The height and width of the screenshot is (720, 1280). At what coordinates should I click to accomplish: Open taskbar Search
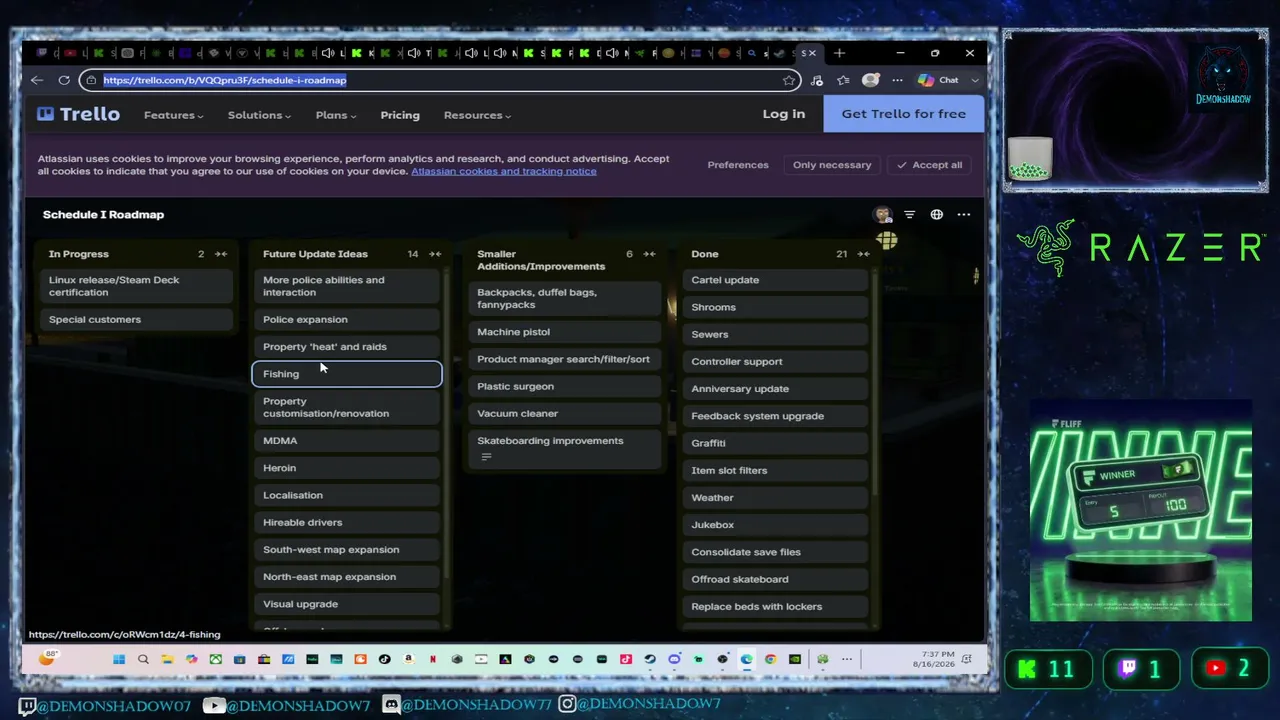pyautogui.click(x=143, y=659)
